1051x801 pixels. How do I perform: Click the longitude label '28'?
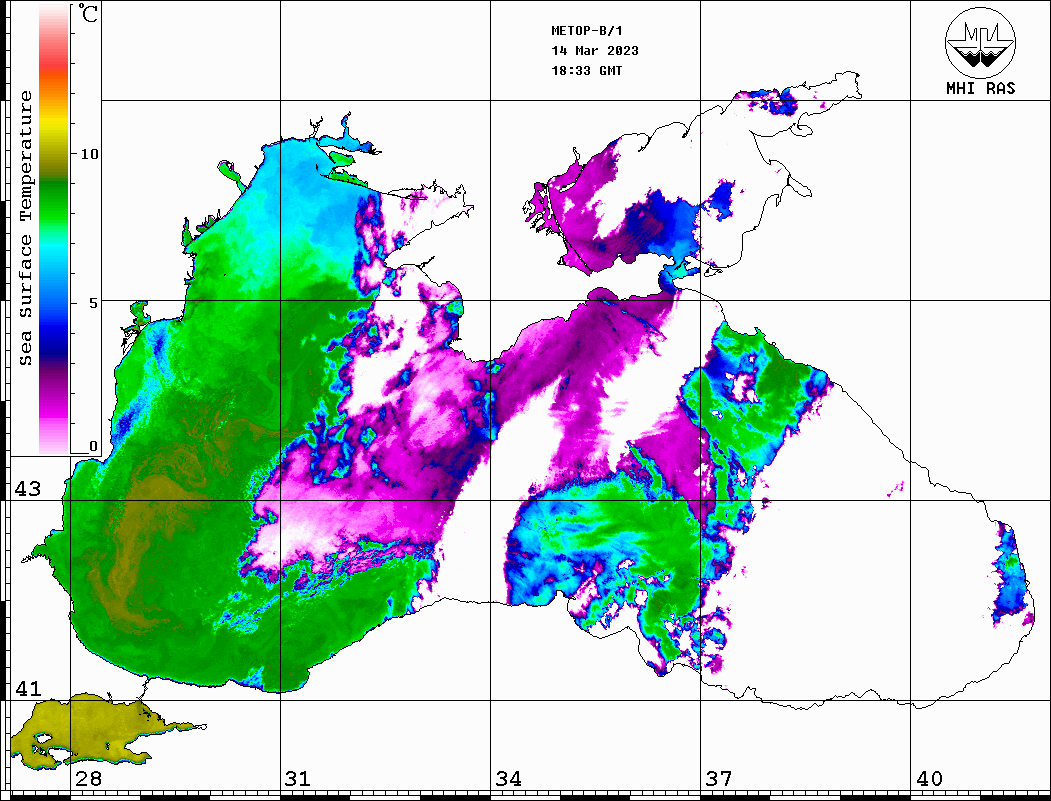(88, 779)
